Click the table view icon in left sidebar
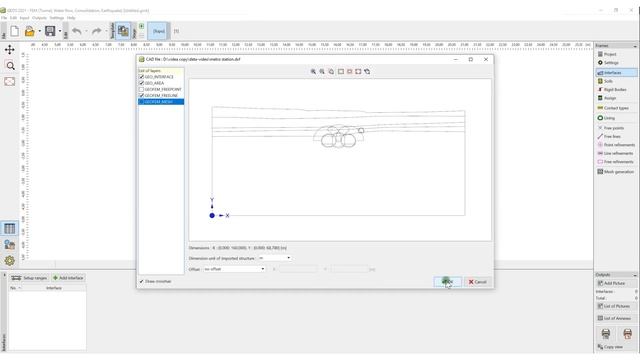This screenshot has height=360, width=640. [10, 229]
